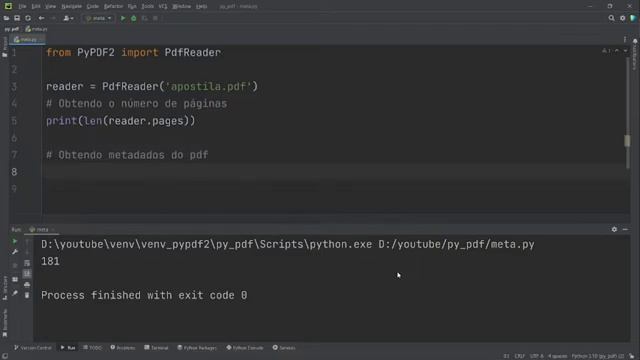Select the meta tab in Run panel
Image resolution: width=640 pixels, height=360 pixels.
pos(42,229)
